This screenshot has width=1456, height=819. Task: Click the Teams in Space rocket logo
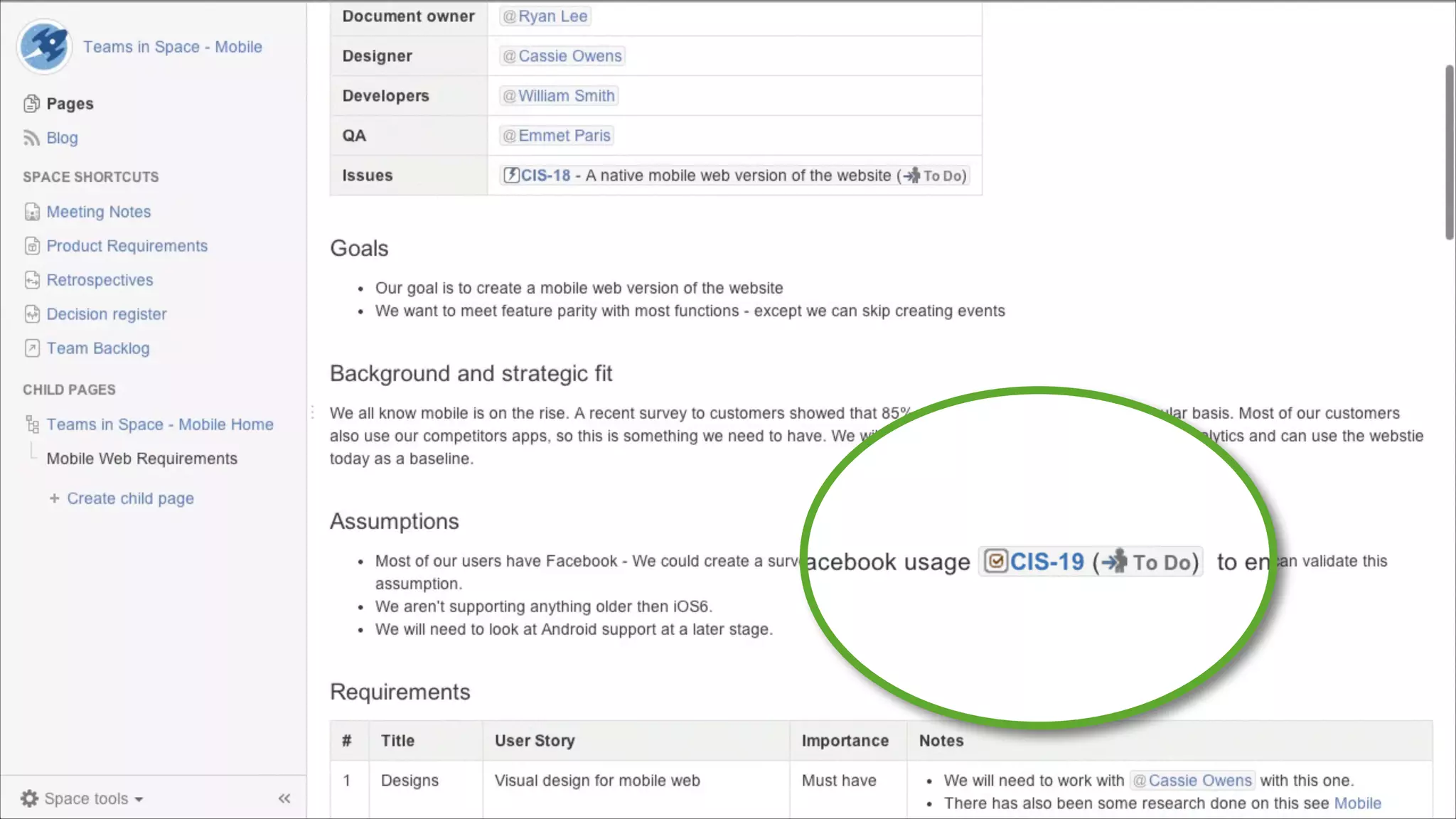(44, 46)
